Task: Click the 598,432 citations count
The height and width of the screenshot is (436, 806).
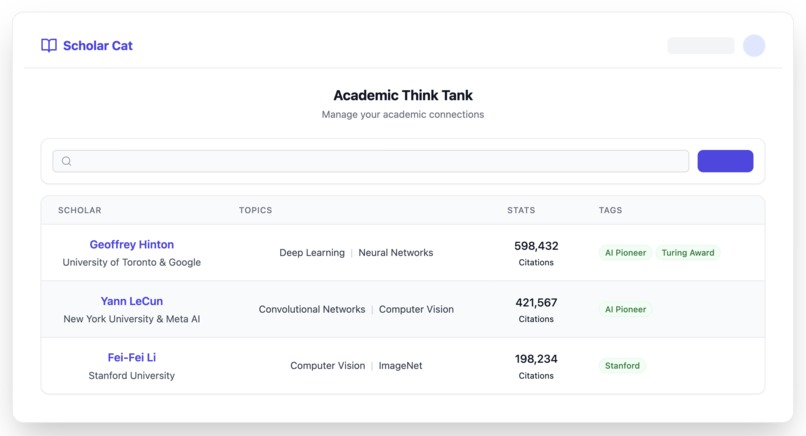Action: click(x=536, y=246)
